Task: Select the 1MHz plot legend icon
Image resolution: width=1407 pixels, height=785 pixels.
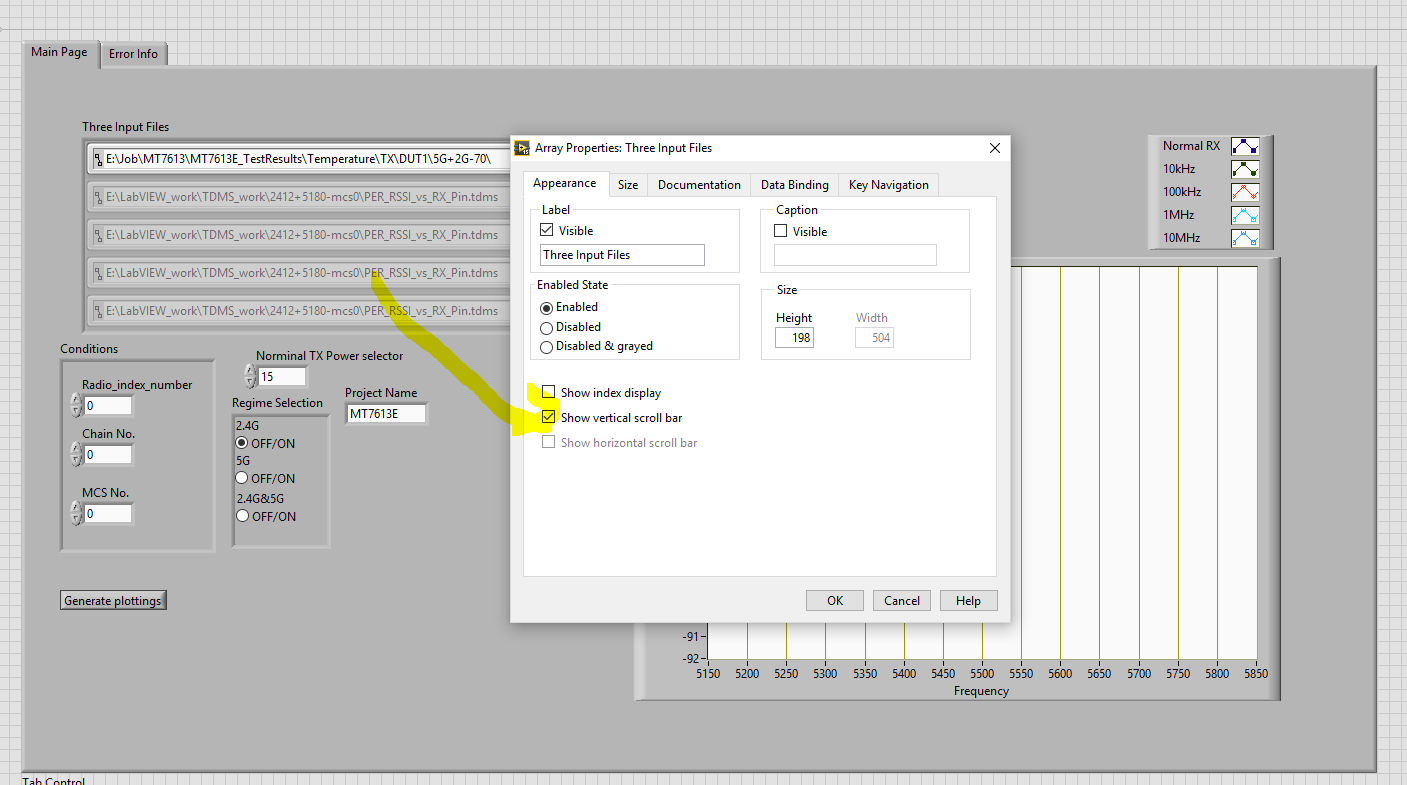Action: point(1244,214)
